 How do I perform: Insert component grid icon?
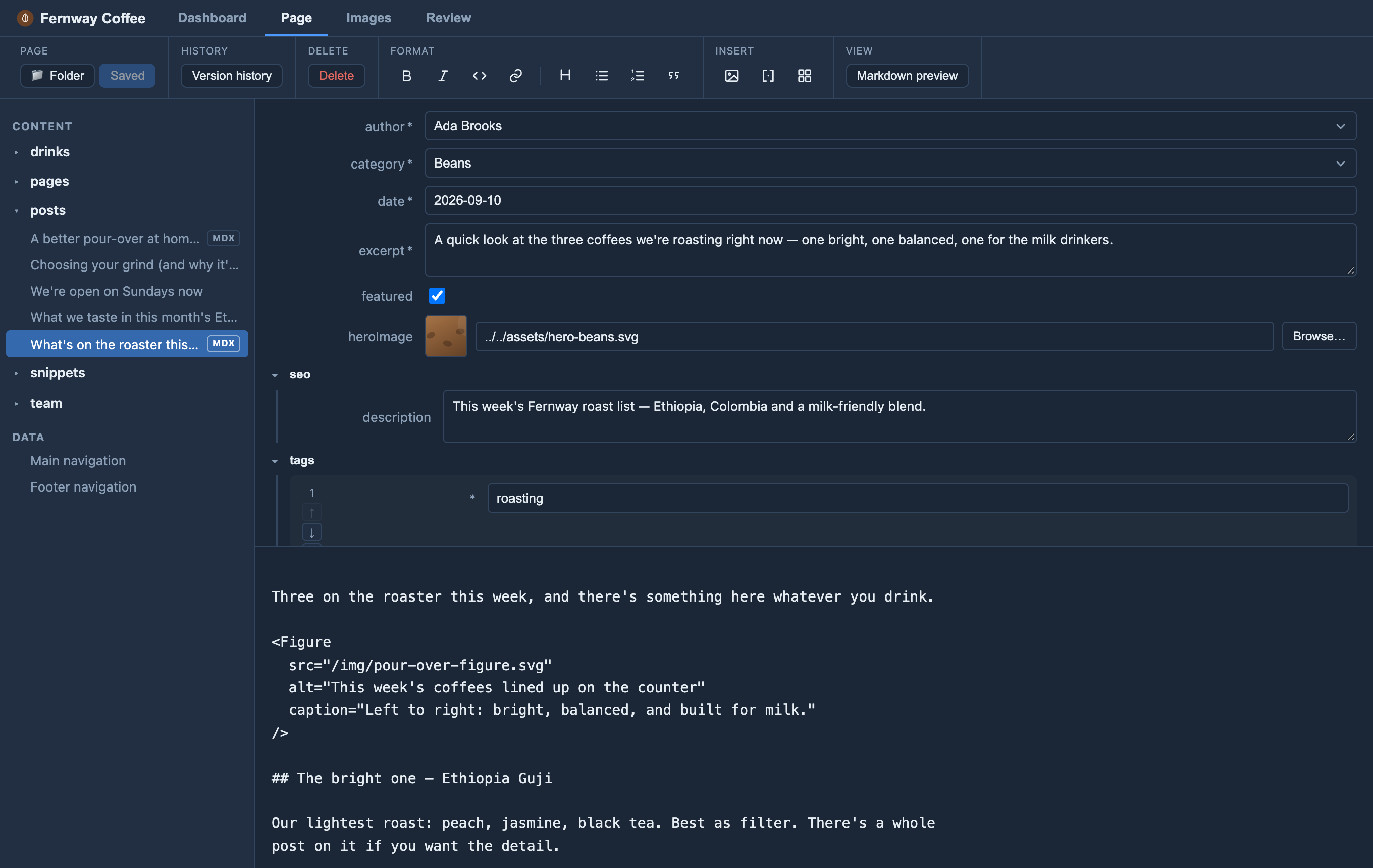point(805,75)
